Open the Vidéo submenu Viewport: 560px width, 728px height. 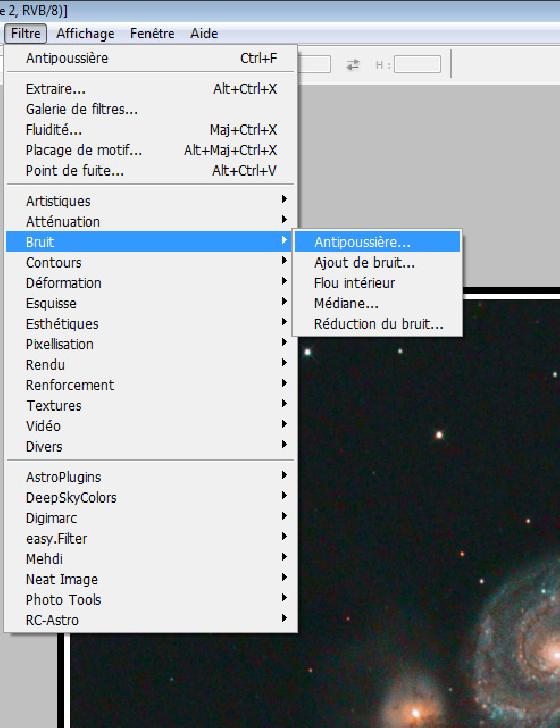(x=151, y=426)
